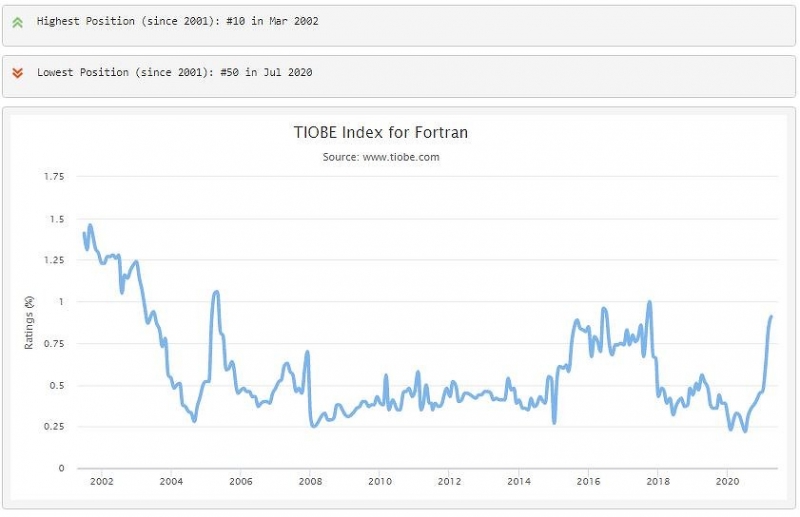Click the 1.25 value on the y-axis
Screen dimensions: 800x517
pos(53,260)
